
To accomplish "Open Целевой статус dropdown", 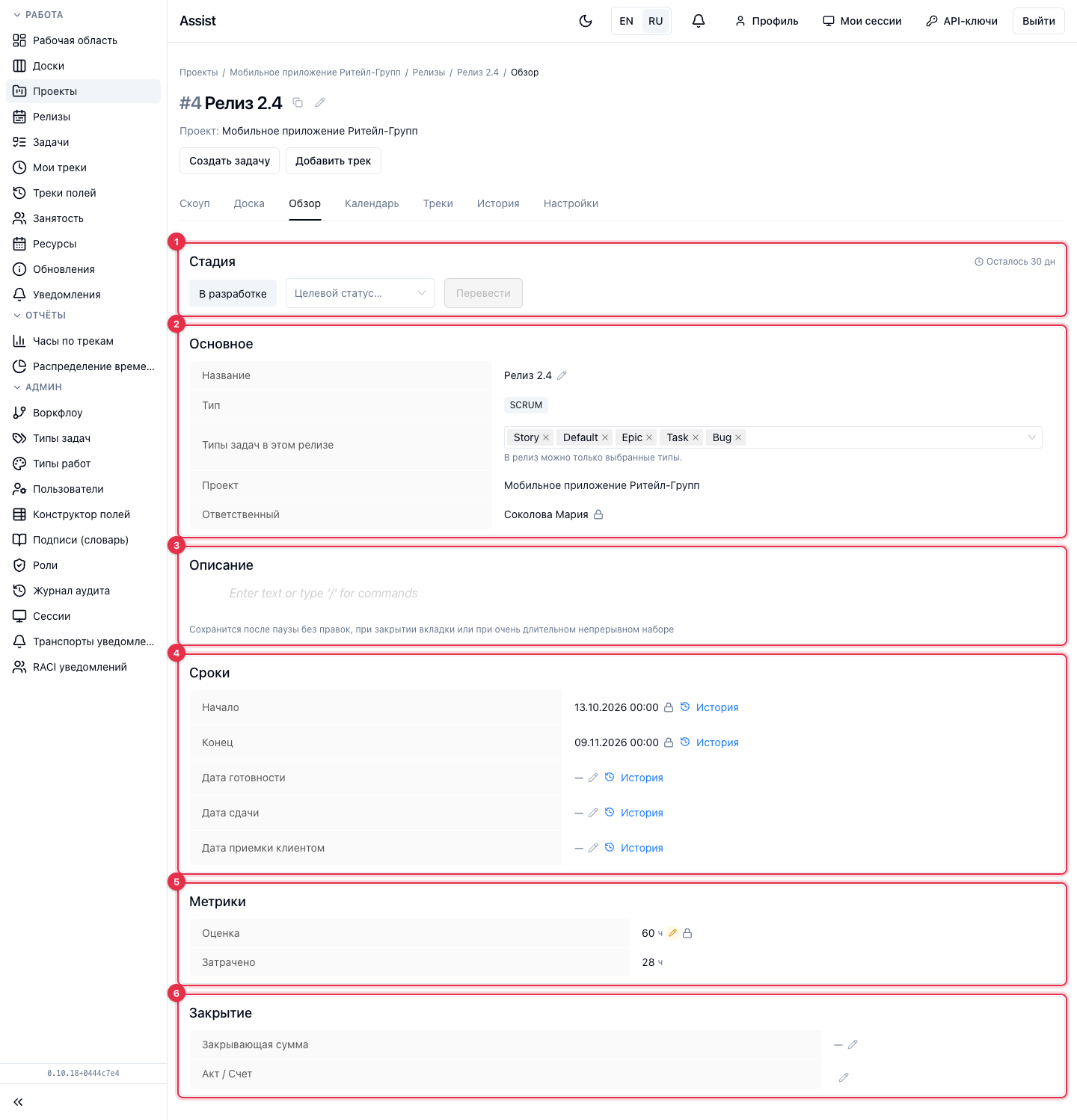I will [x=360, y=293].
